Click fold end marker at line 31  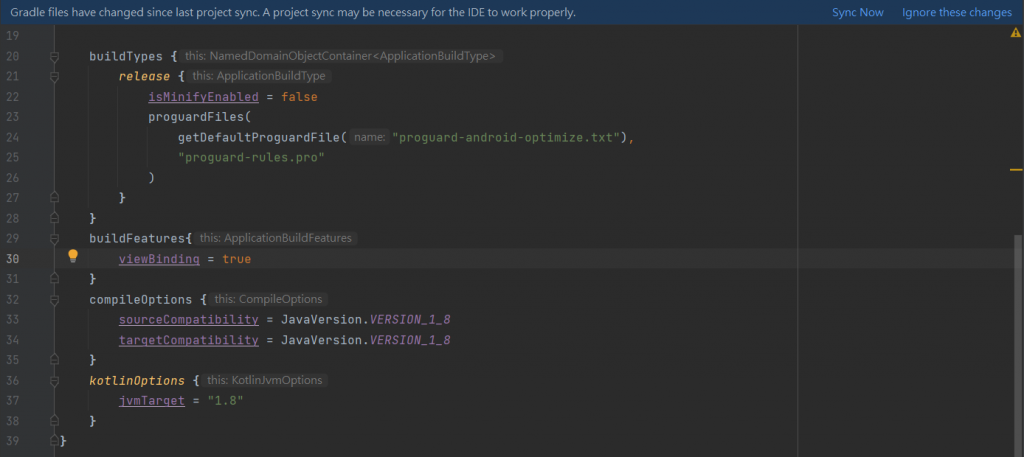point(54,279)
